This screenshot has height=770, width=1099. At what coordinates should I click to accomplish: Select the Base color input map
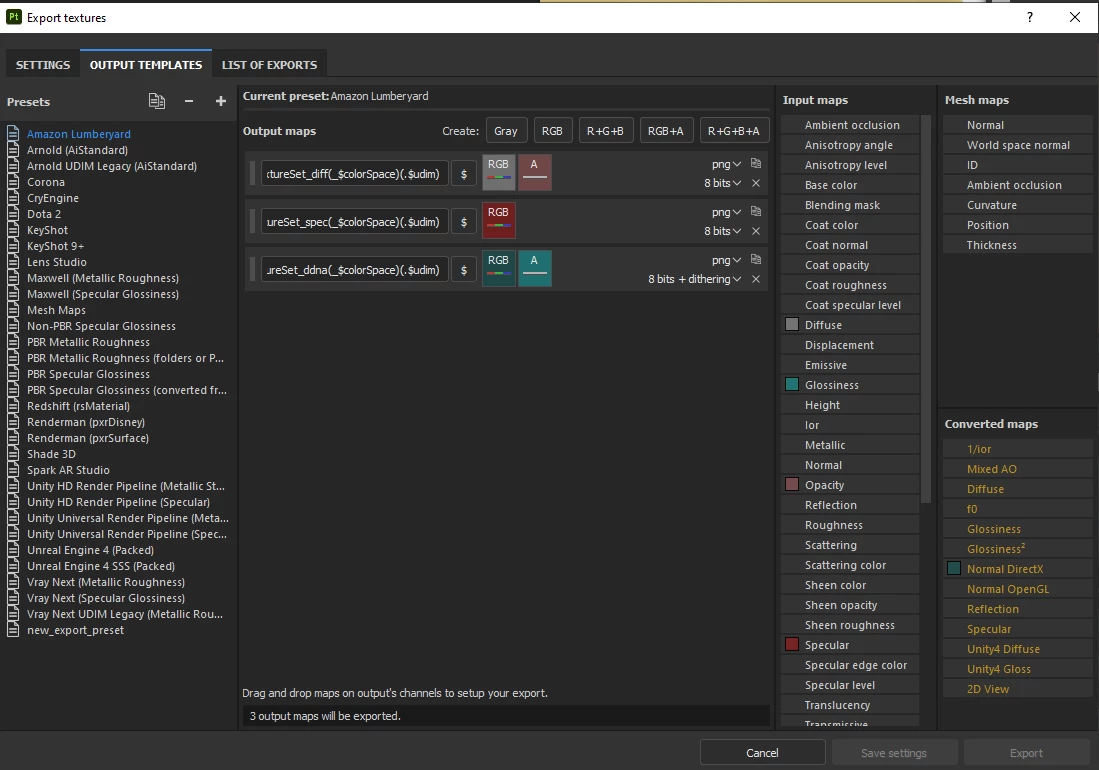click(850, 185)
